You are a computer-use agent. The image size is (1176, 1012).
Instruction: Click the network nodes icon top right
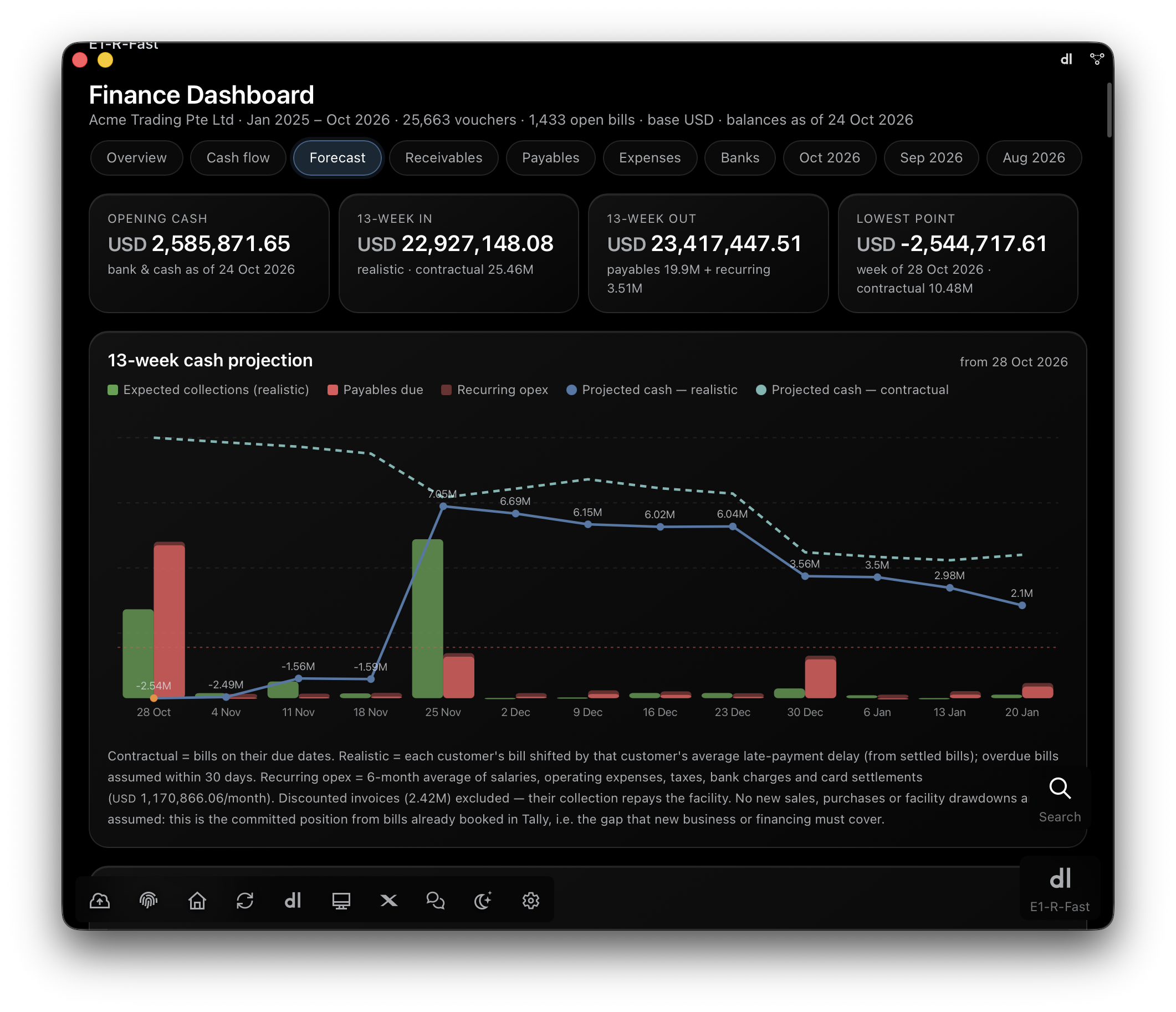coord(1097,59)
